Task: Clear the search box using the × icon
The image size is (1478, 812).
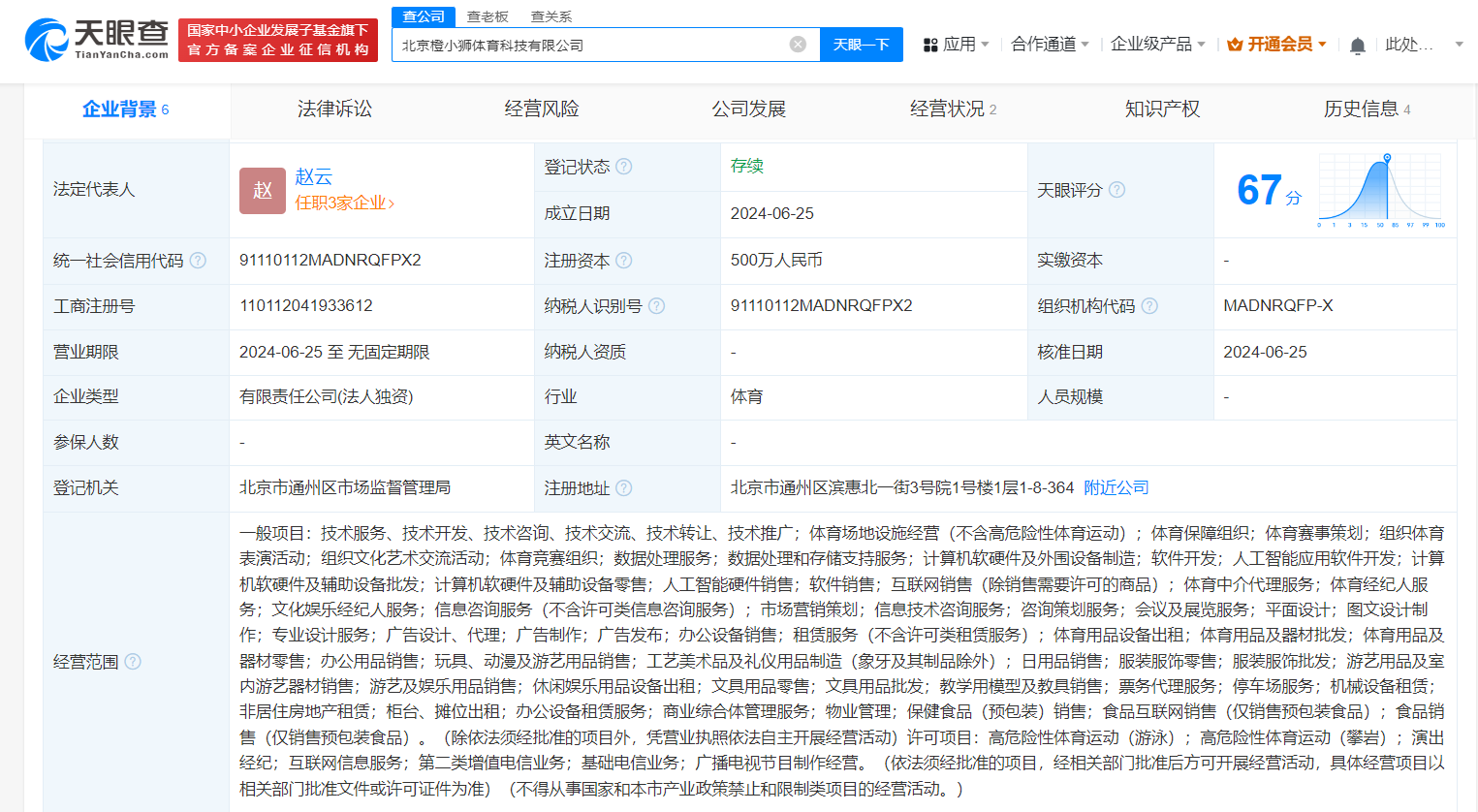Action: click(798, 45)
